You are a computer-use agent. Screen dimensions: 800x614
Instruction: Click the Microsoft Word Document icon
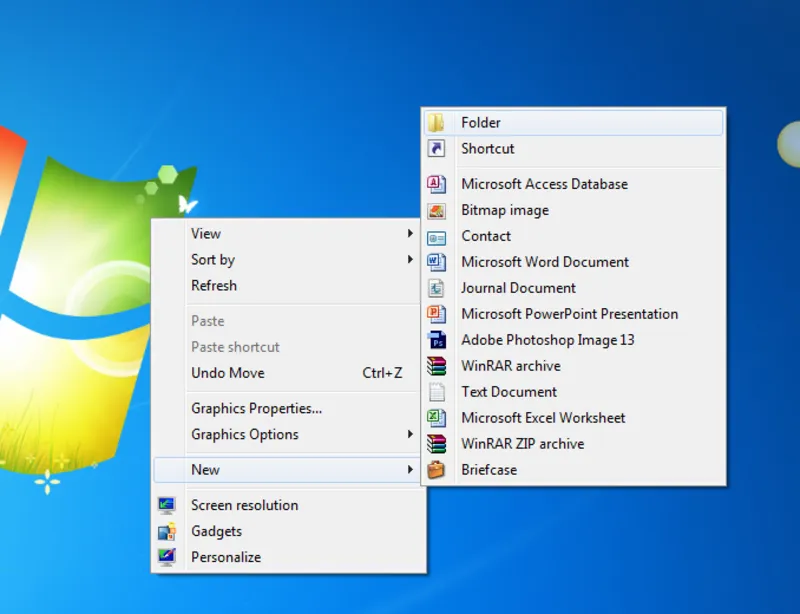pos(436,262)
